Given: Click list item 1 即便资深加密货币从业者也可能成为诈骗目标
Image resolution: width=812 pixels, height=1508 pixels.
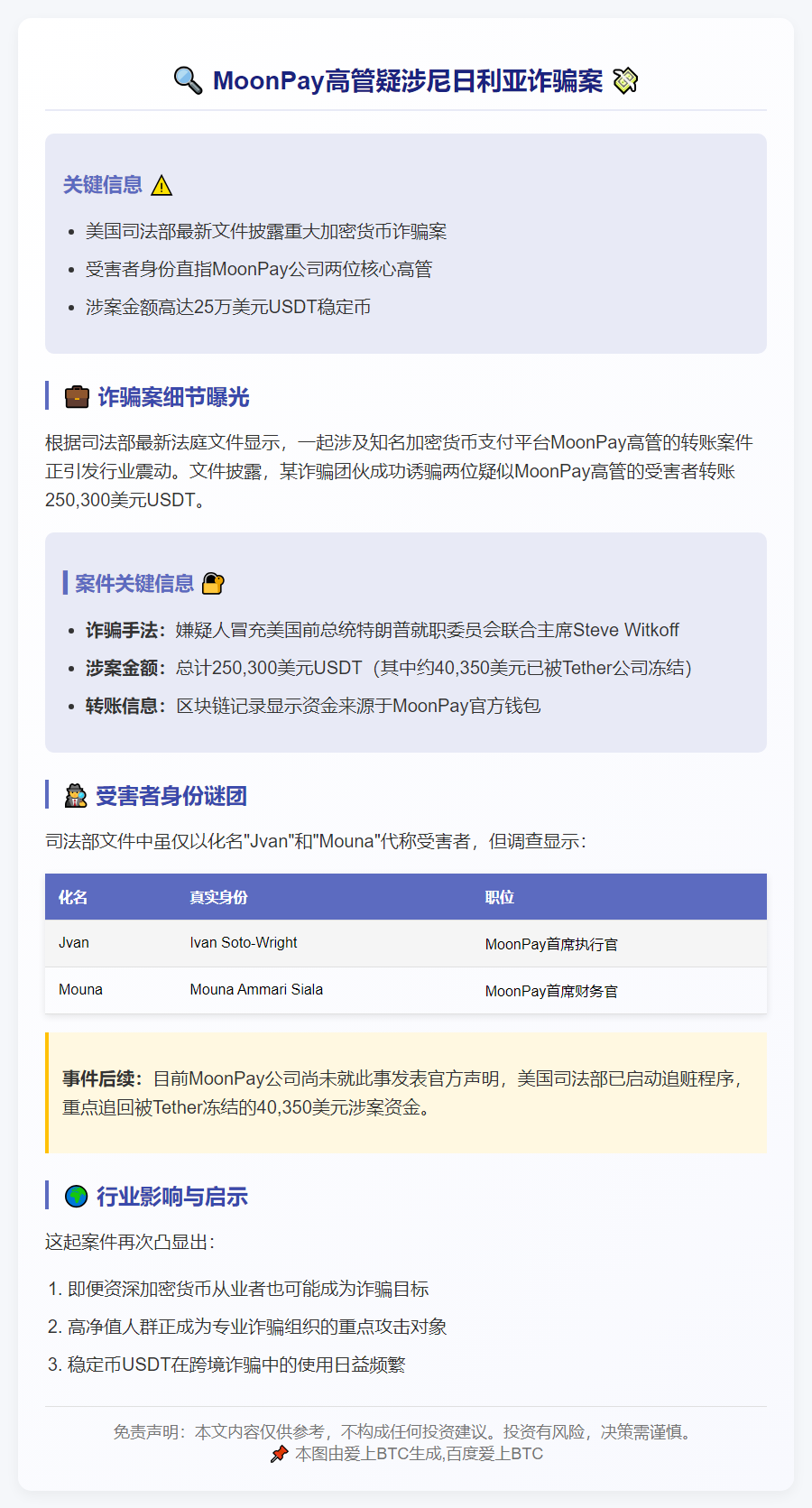Looking at the screenshot, I should [x=248, y=1289].
